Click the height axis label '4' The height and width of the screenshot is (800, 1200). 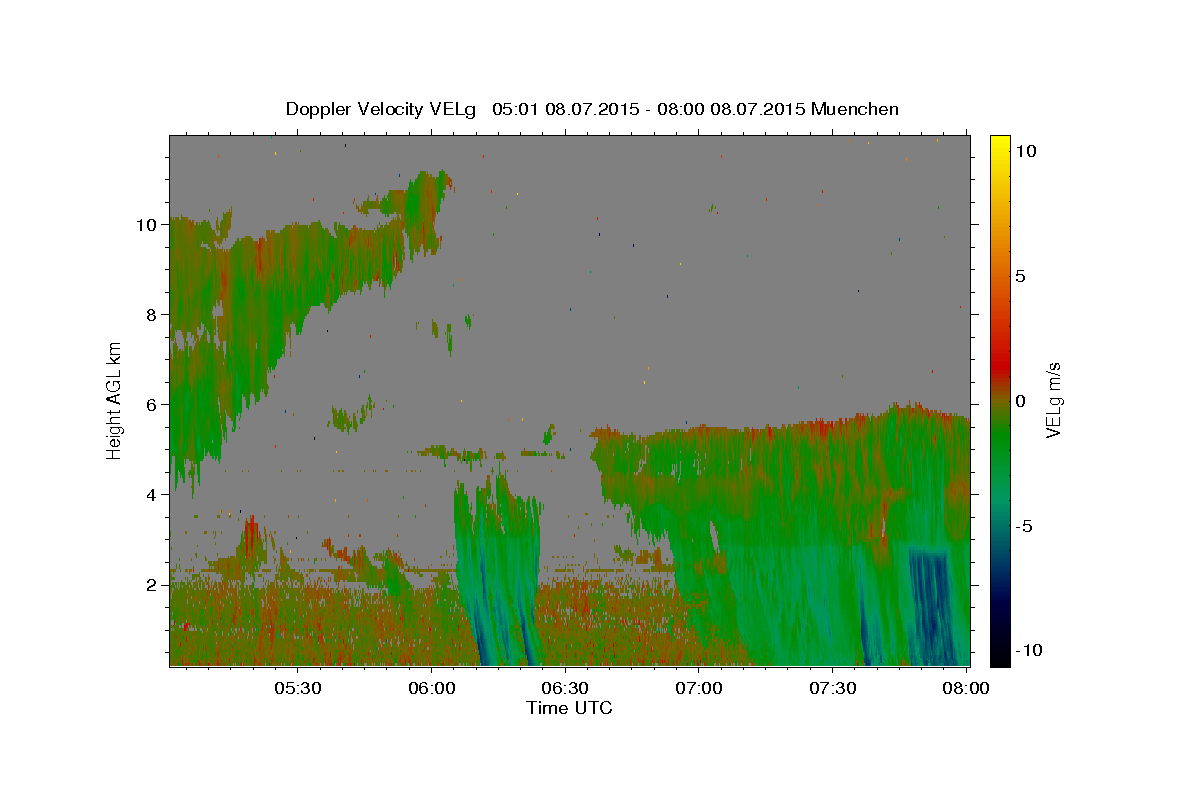[152, 495]
